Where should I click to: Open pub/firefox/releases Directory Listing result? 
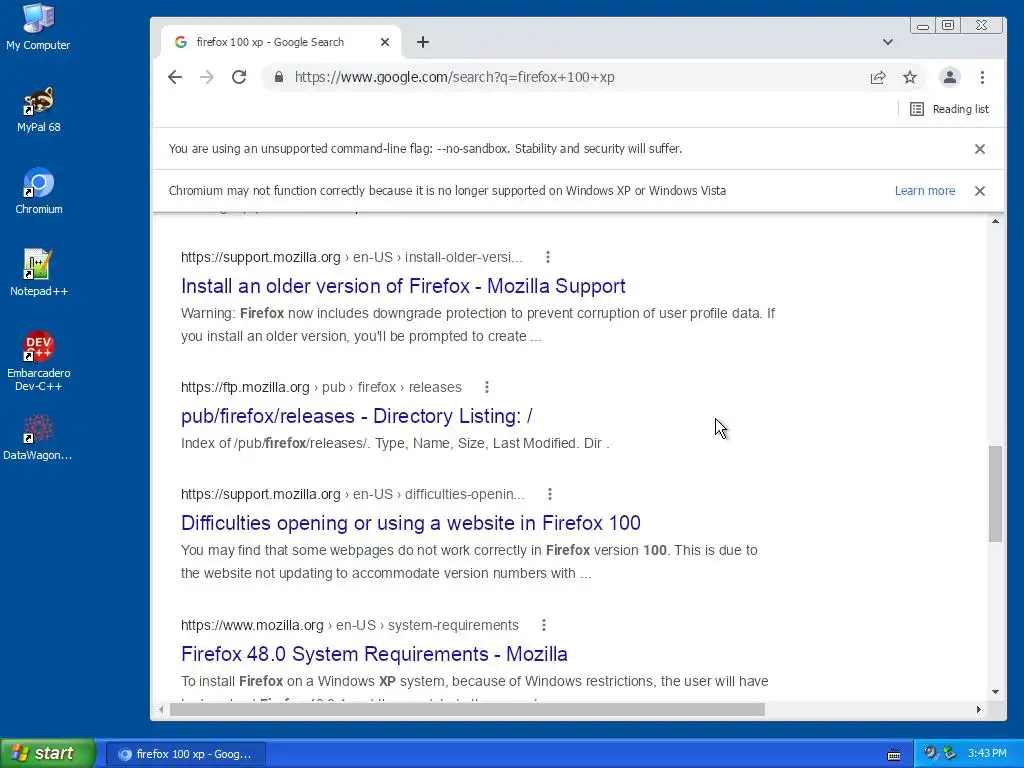(357, 416)
